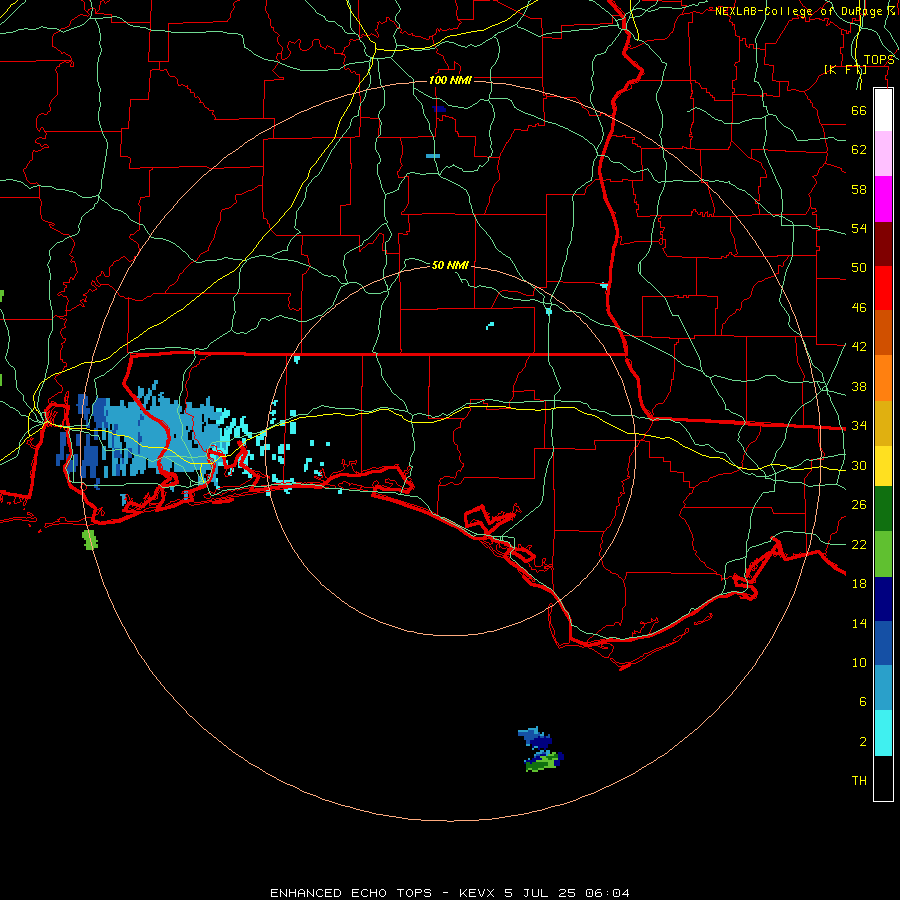Click the 'ENHANCED ECHO TOPS' title text

pos(351,893)
